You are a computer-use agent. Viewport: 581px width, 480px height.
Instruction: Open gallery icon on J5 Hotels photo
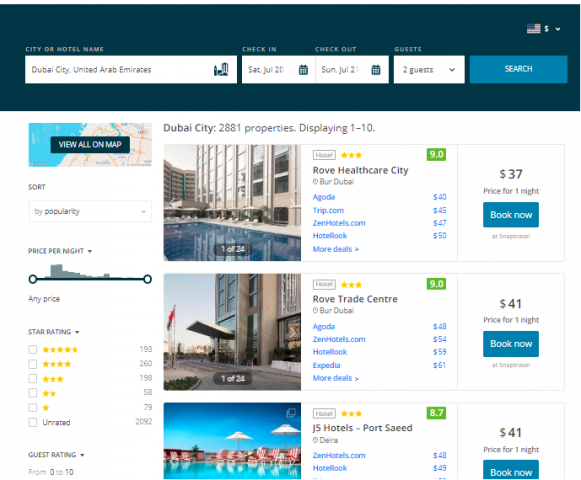[x=291, y=413]
